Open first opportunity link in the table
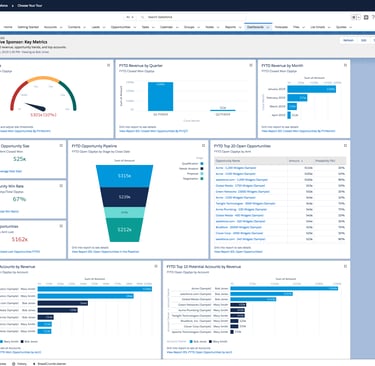The image size is (375, 366). click(x=236, y=168)
